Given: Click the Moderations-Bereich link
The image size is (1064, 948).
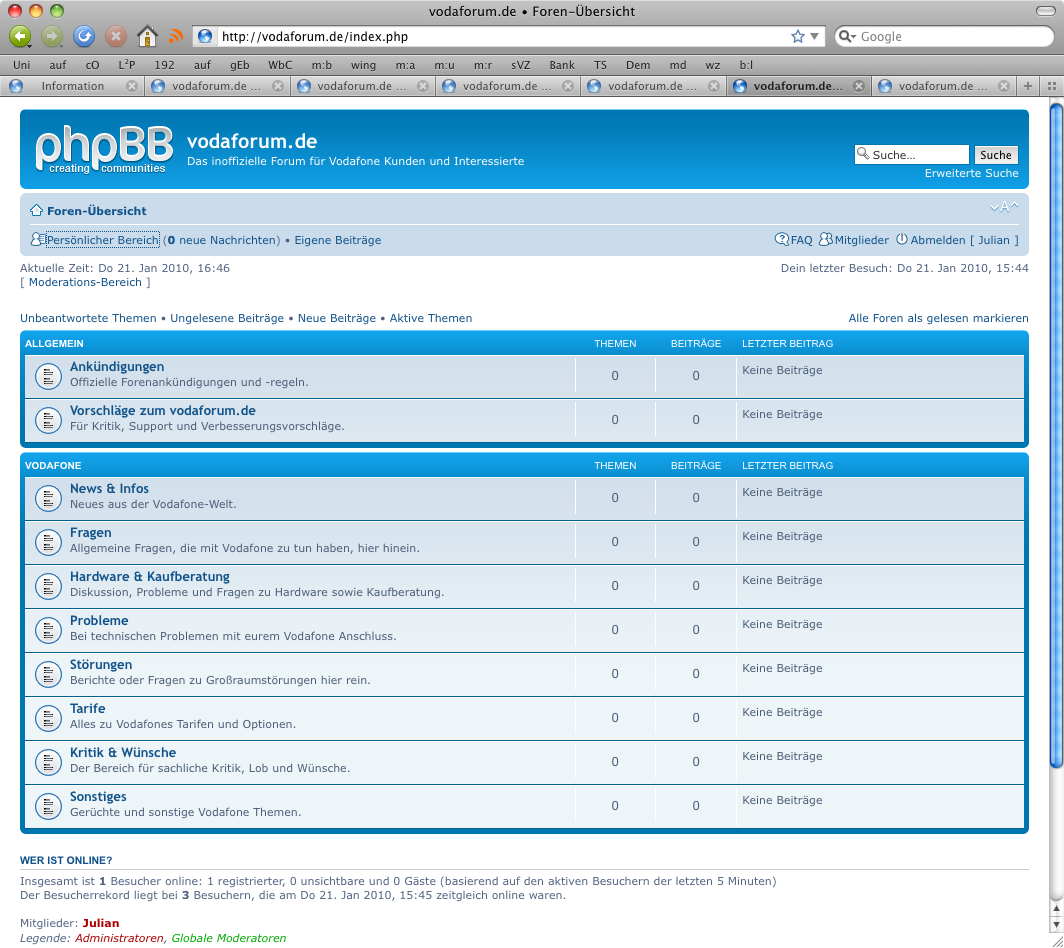Looking at the screenshot, I should tap(85, 282).
